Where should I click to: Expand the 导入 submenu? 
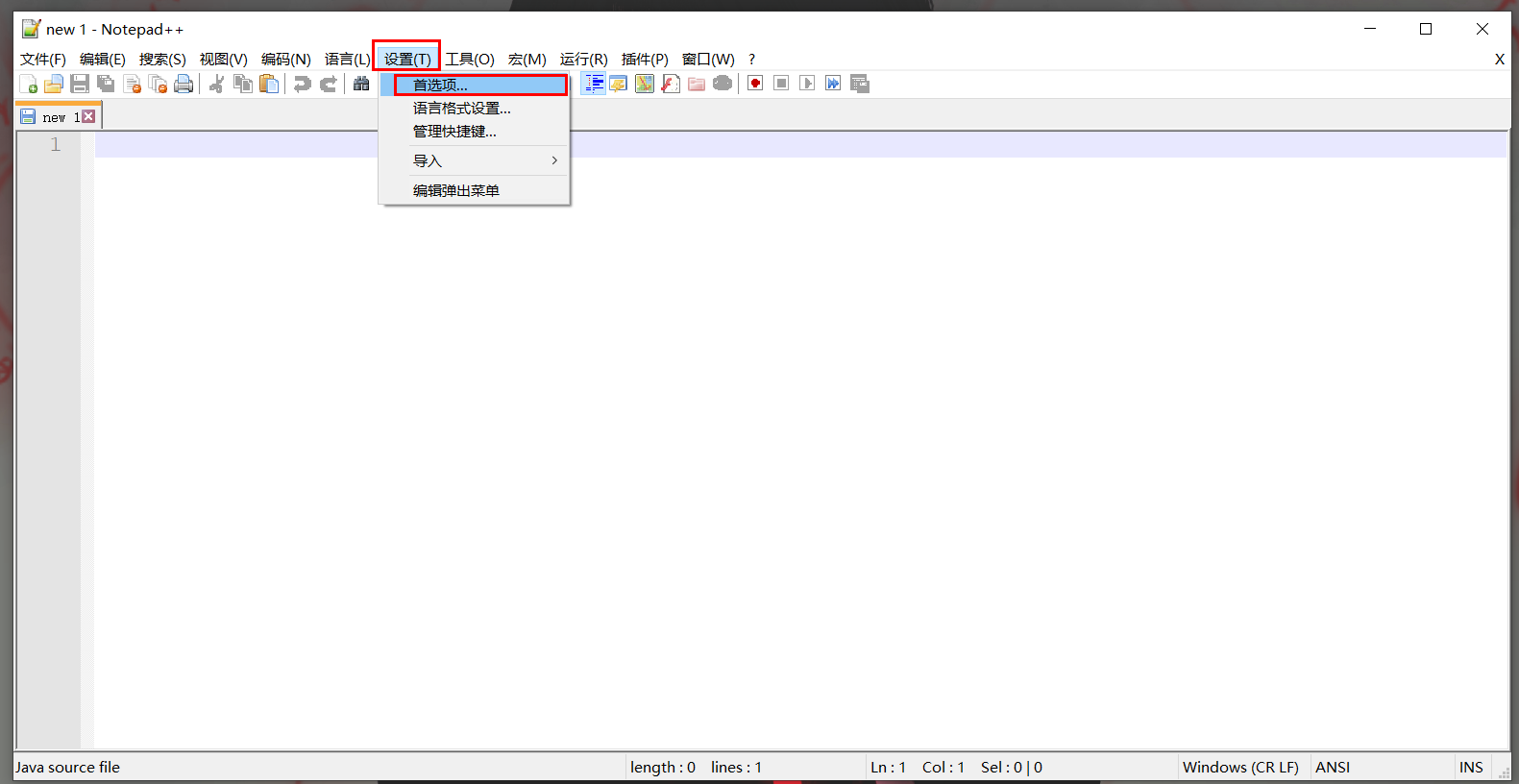pos(475,160)
